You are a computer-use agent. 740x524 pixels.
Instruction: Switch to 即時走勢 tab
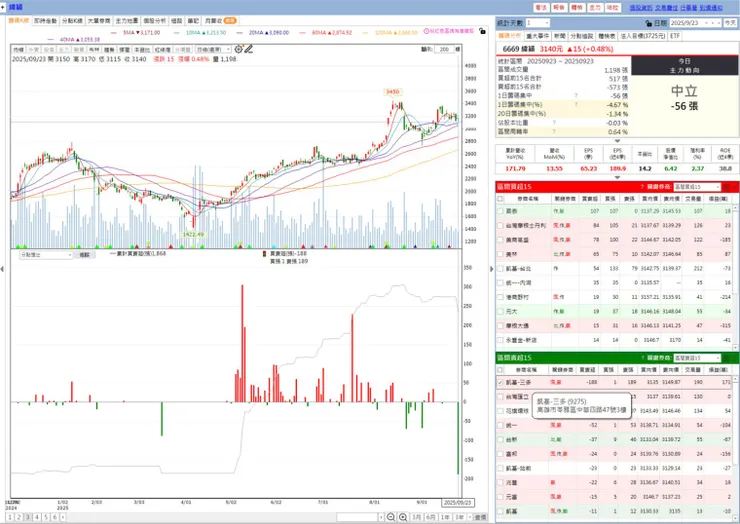click(x=45, y=21)
